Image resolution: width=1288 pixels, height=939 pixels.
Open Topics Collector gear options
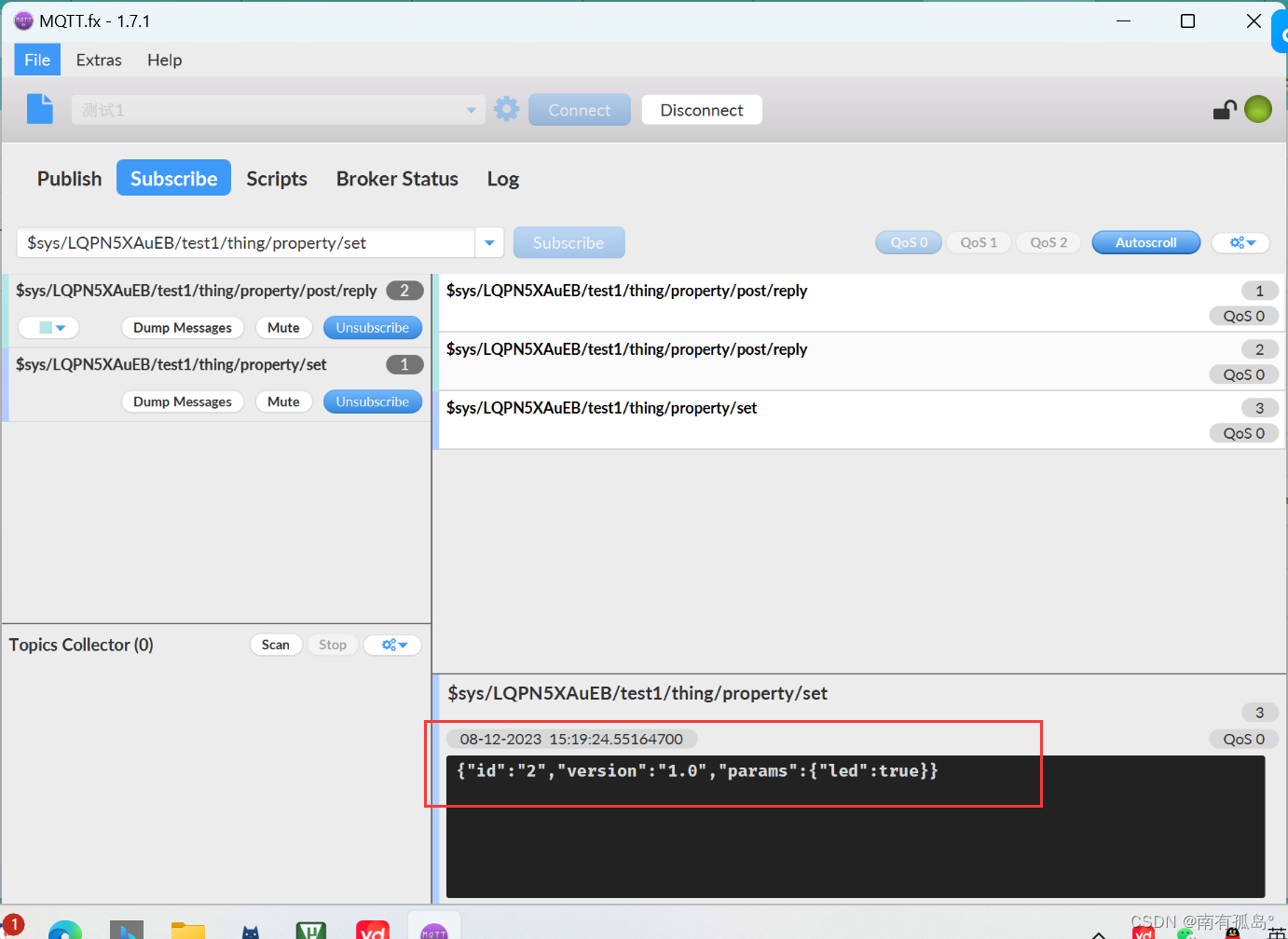(392, 645)
